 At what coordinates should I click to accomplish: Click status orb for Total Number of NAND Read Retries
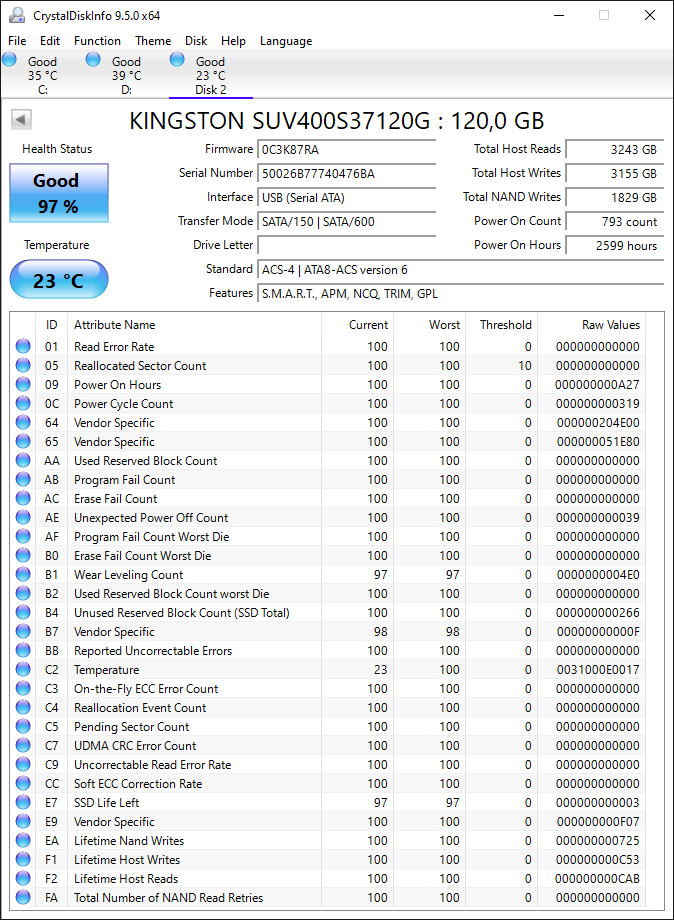(x=23, y=898)
